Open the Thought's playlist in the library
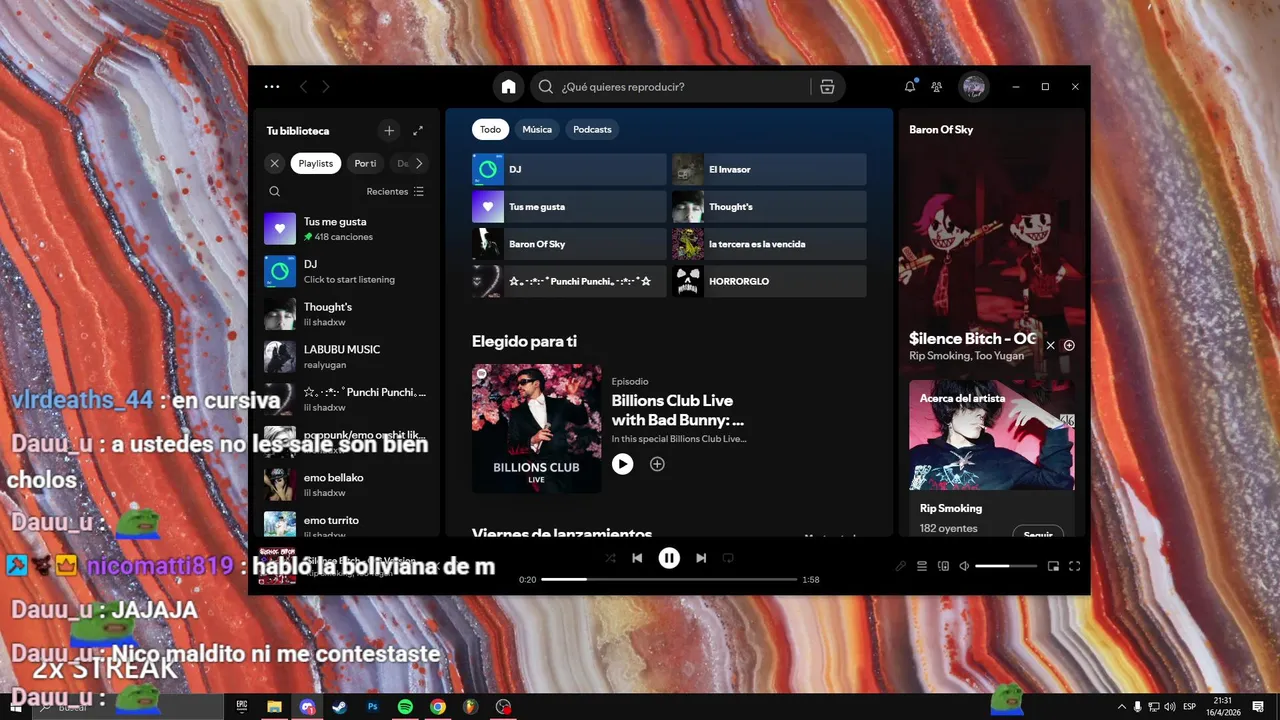The height and width of the screenshot is (720, 1280). click(x=346, y=314)
